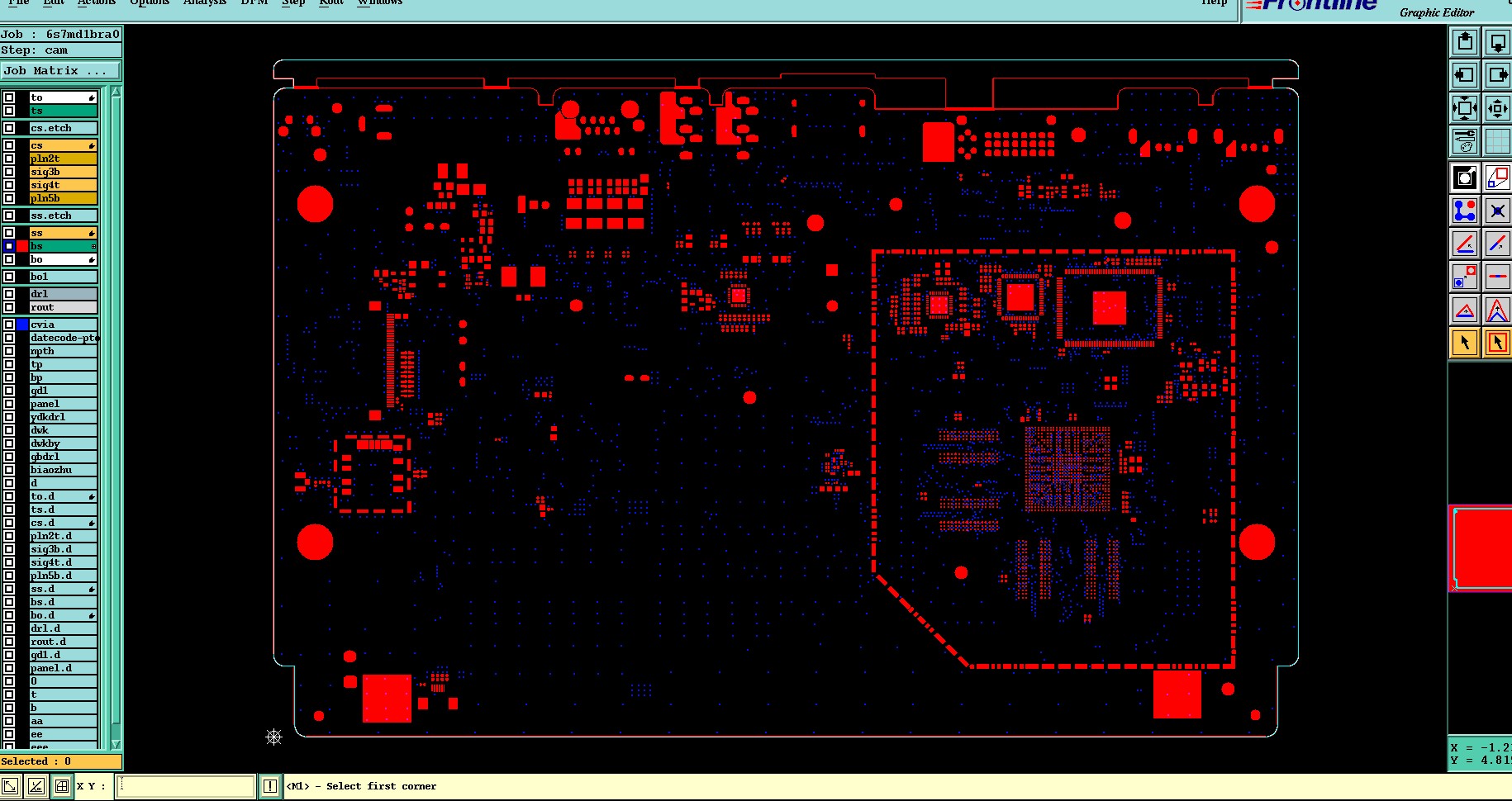Open the wrench and palette tools icon
The height and width of the screenshot is (801, 1512).
(1465, 141)
